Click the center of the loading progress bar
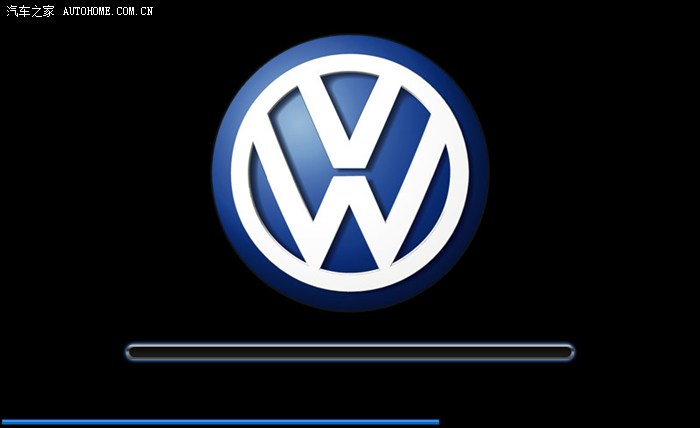 pos(350,352)
